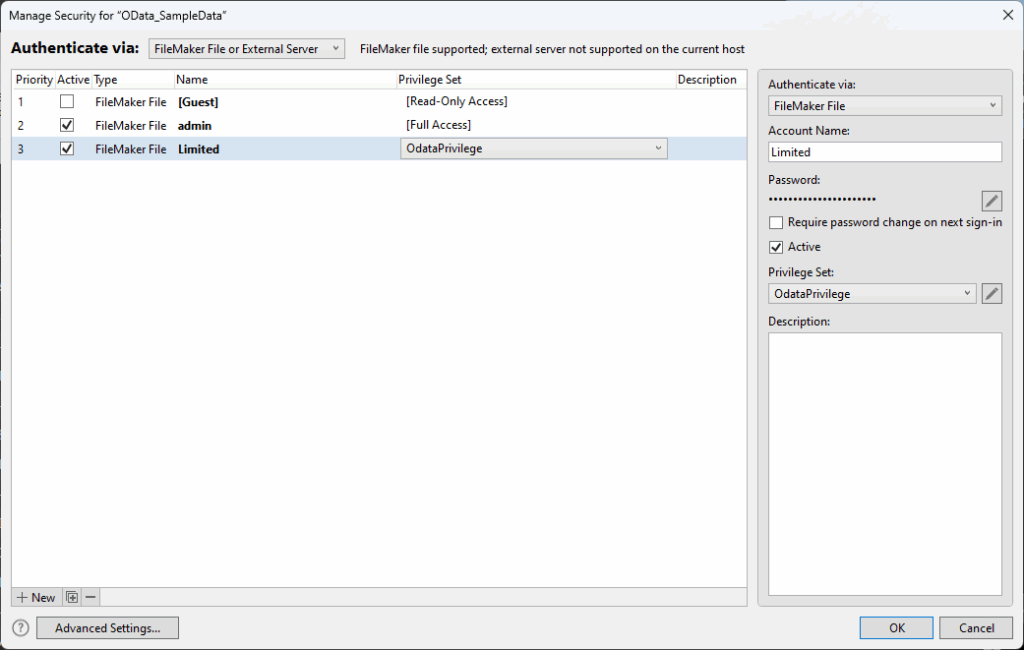1024x650 pixels.
Task: Click into the Account Name field
Action: (x=884, y=152)
